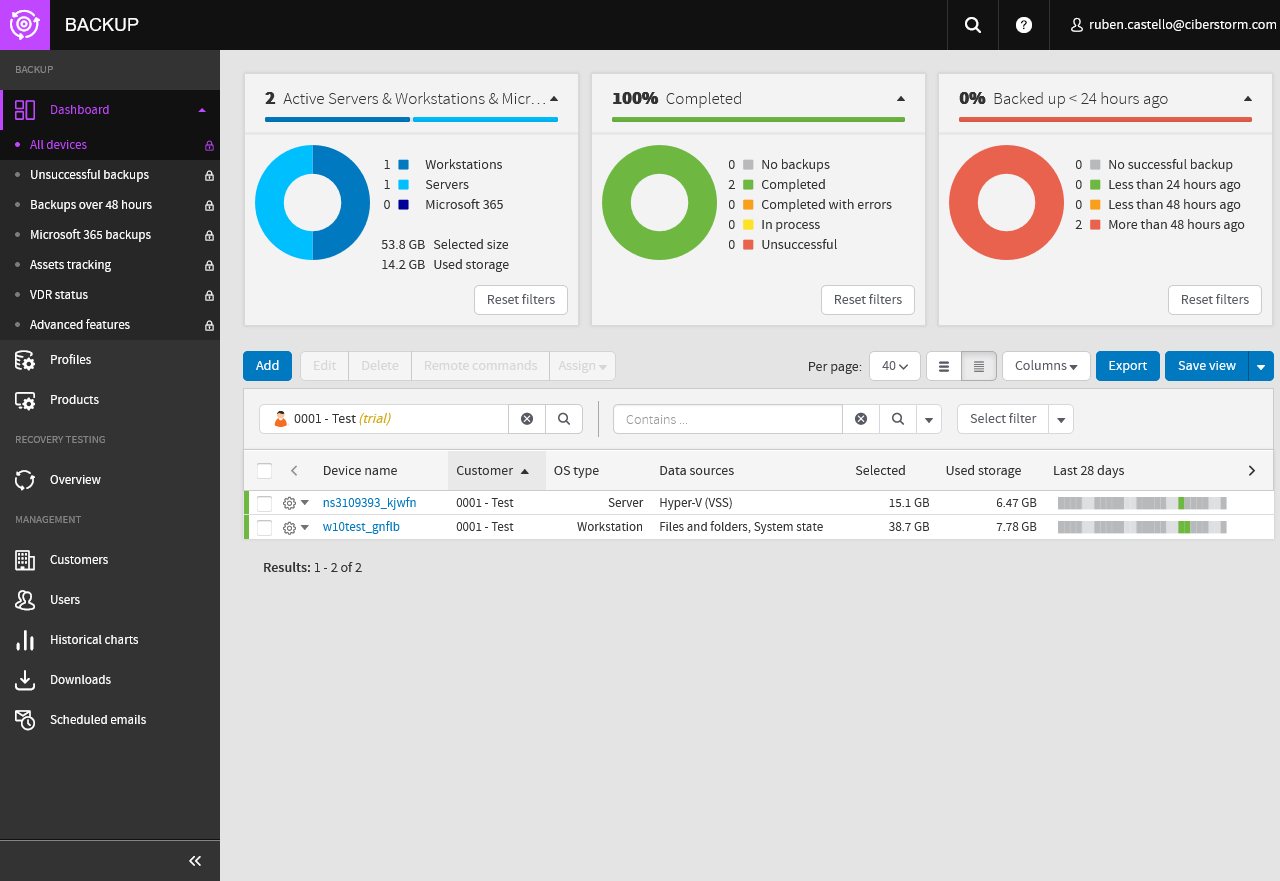Switch to comfortable list row view
This screenshot has height=881, width=1280.
(x=944, y=366)
